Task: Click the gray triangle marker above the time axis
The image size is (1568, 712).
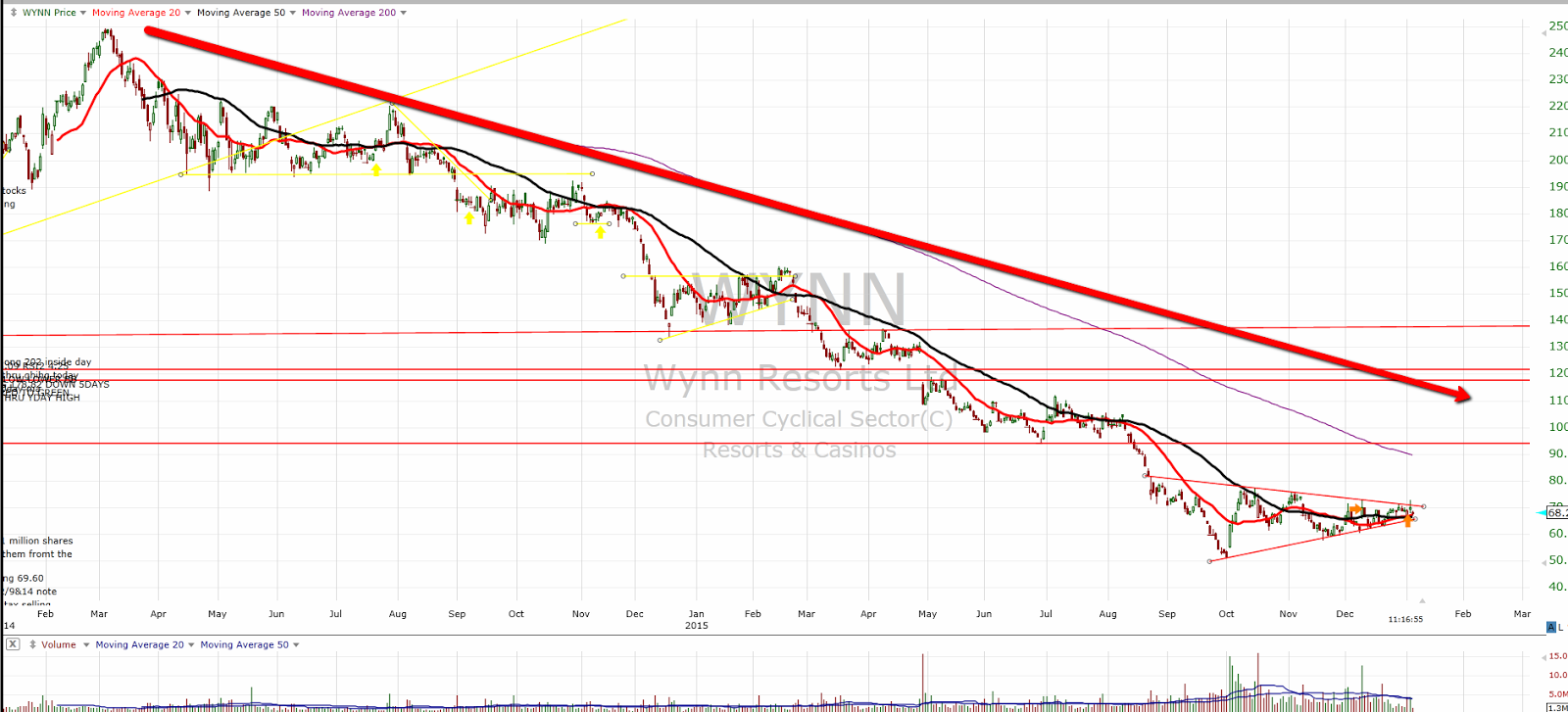Action: [x=1421, y=600]
